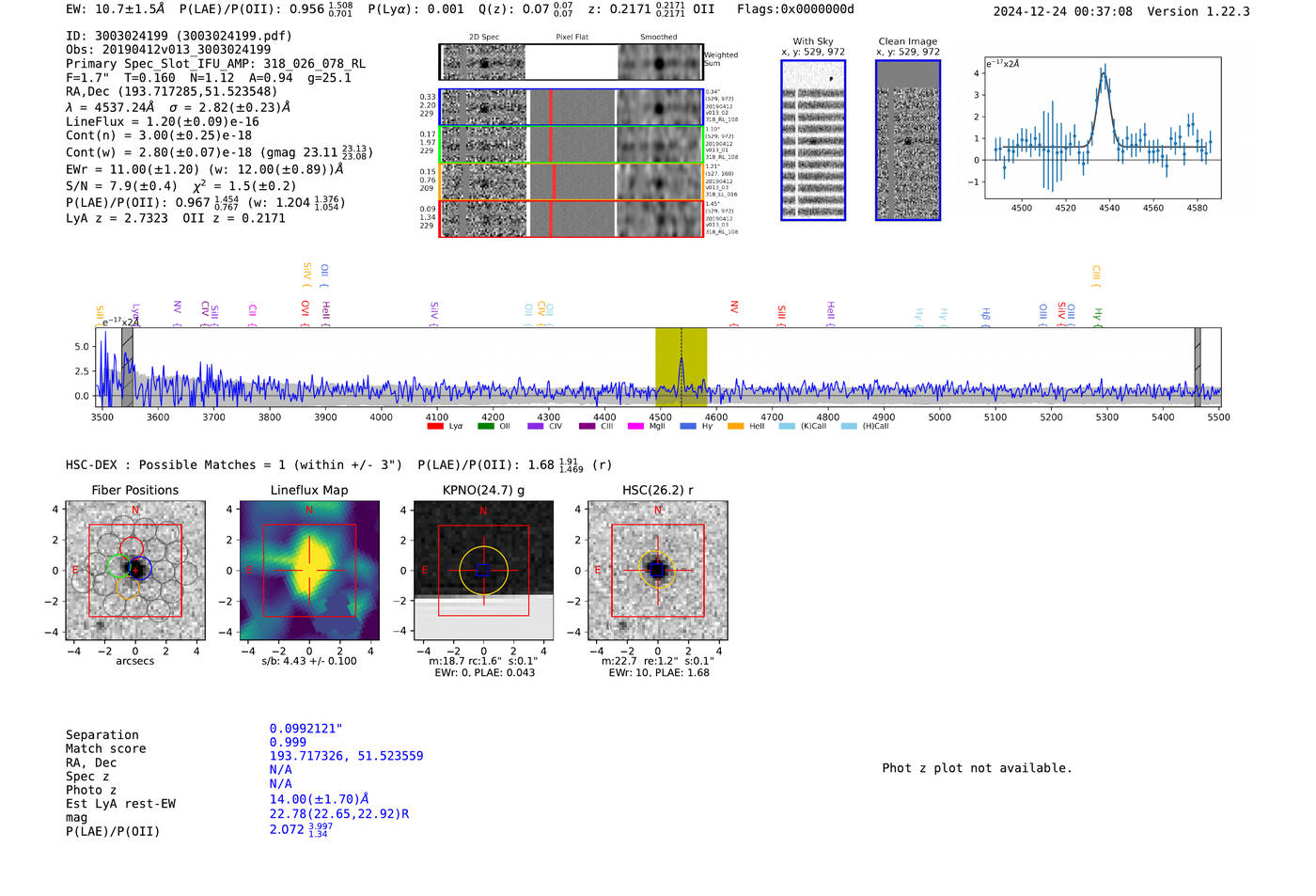Click the dark purple CIII legend swatch
Viewport: 1316px width, 896px height.
pyautogui.click(x=587, y=426)
